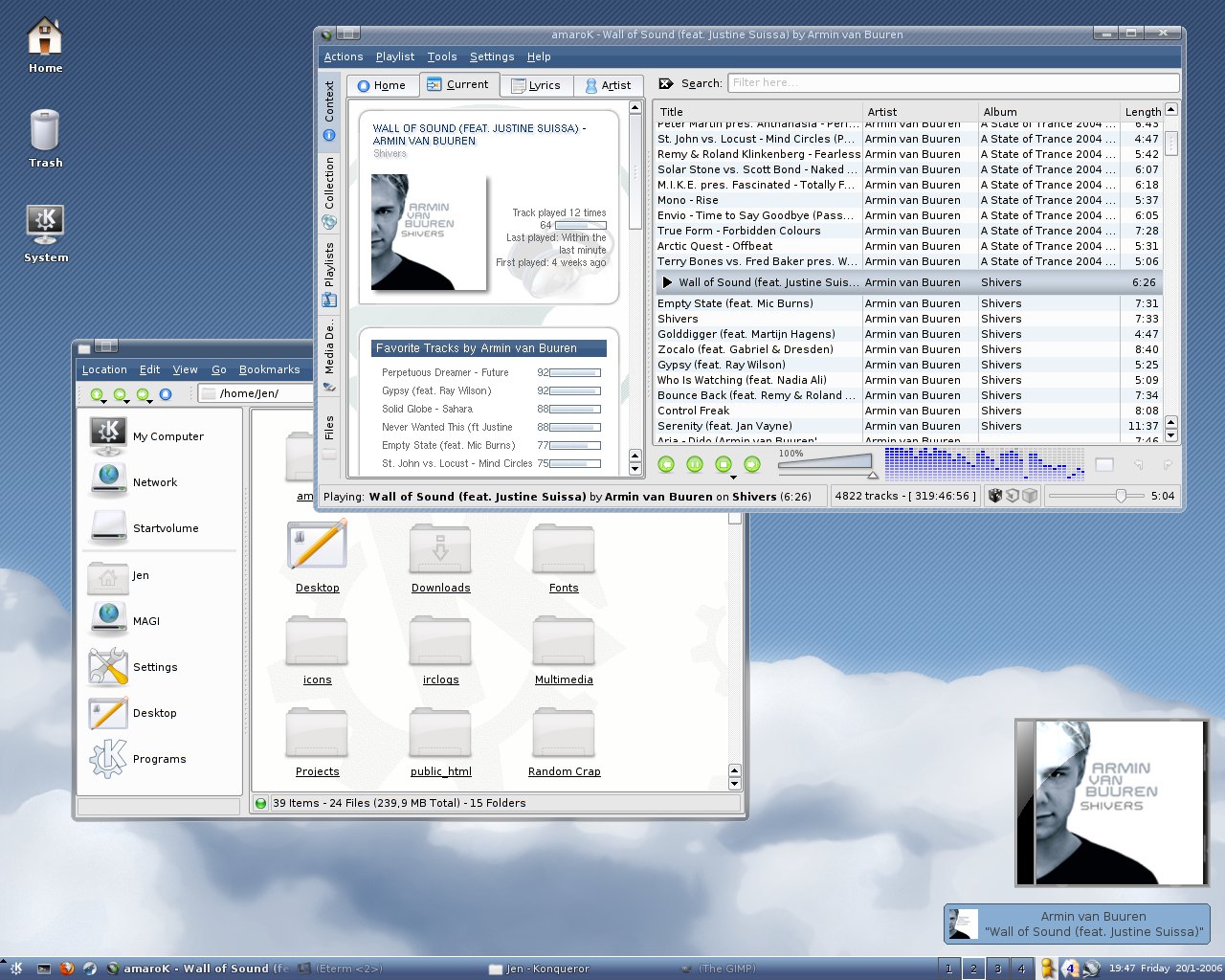Open amaroK Settings menu

[x=492, y=56]
